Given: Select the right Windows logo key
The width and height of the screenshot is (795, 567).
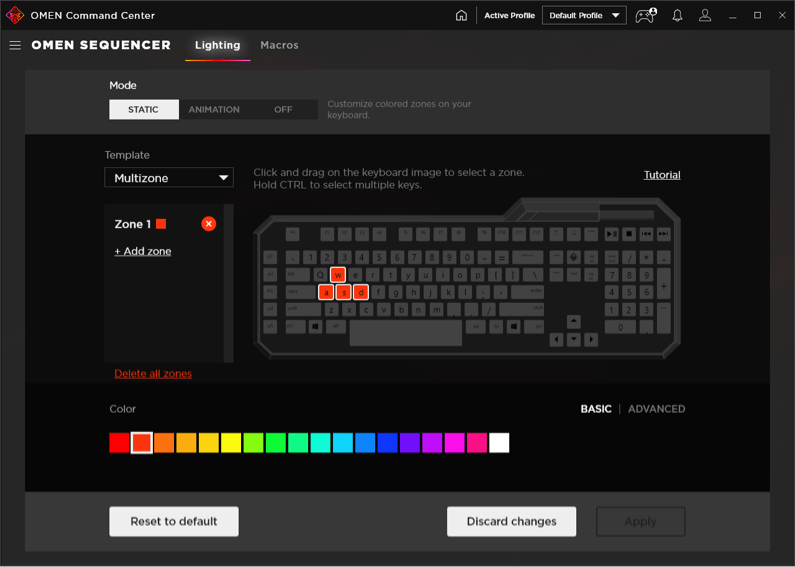Looking at the screenshot, I should tap(513, 327).
